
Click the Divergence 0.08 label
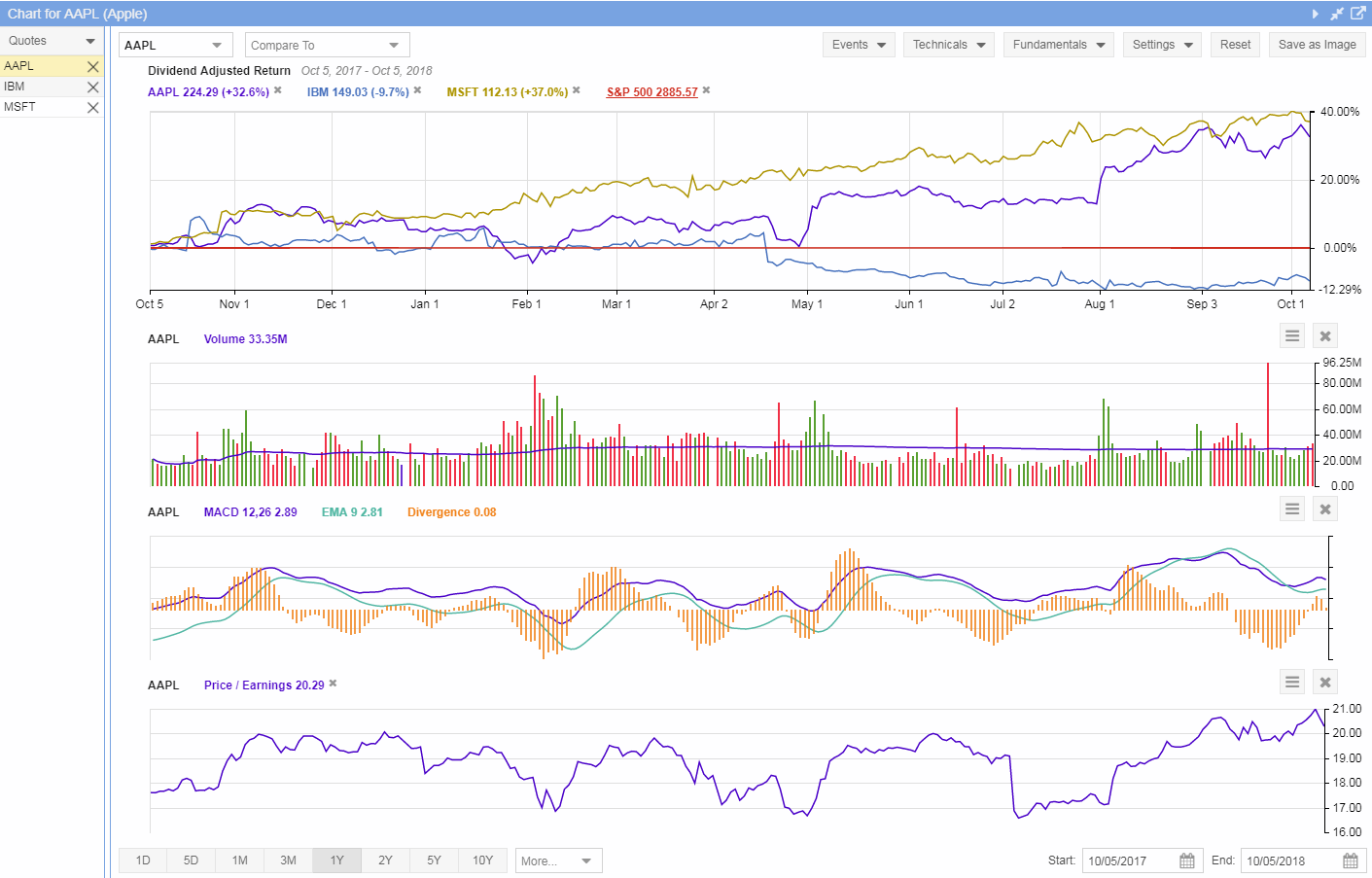pyautogui.click(x=451, y=512)
